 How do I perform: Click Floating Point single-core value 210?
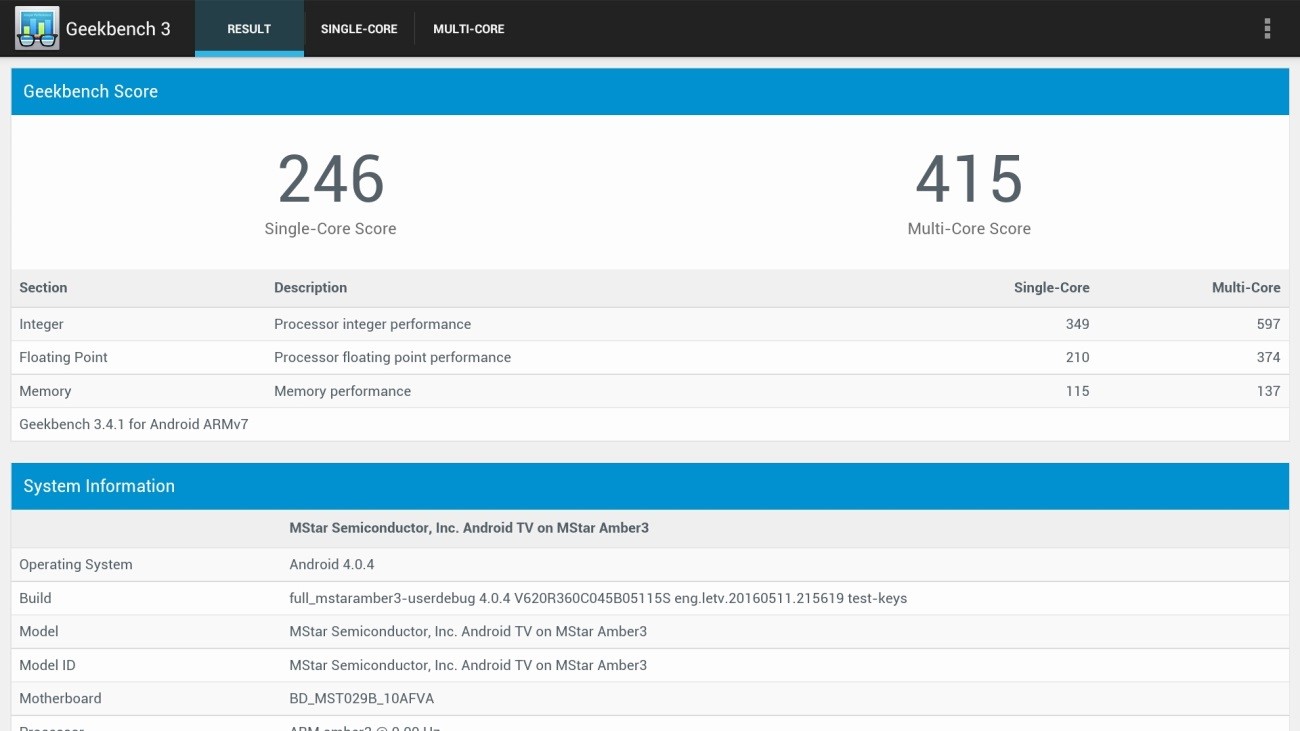(x=1077, y=357)
